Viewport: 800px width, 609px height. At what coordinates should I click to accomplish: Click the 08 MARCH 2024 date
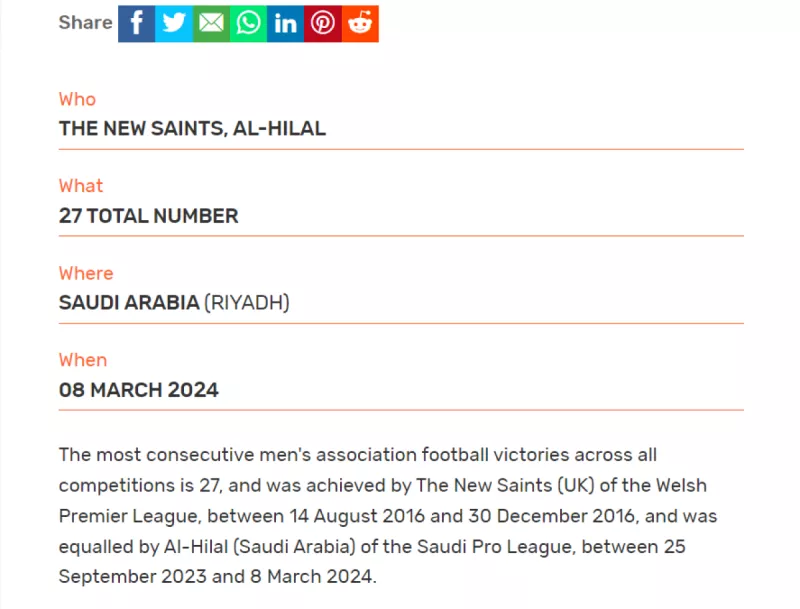coord(139,390)
